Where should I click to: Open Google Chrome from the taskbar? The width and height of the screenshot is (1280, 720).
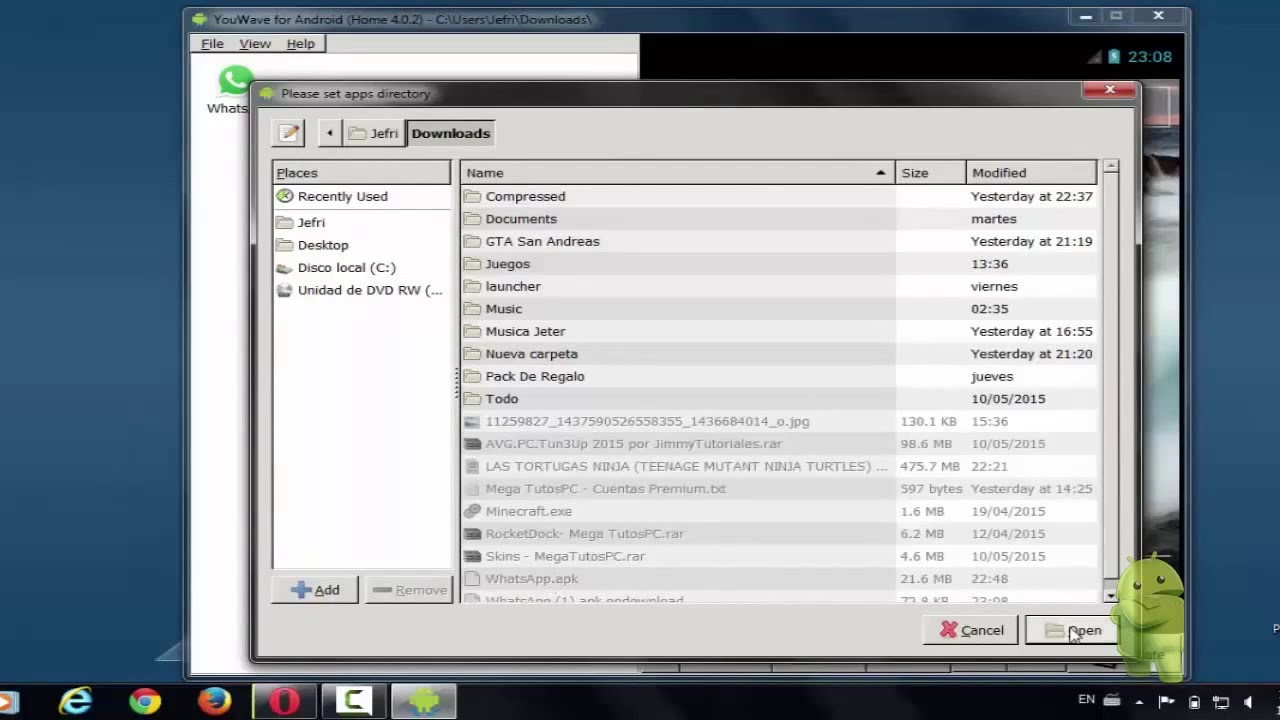tap(145, 702)
